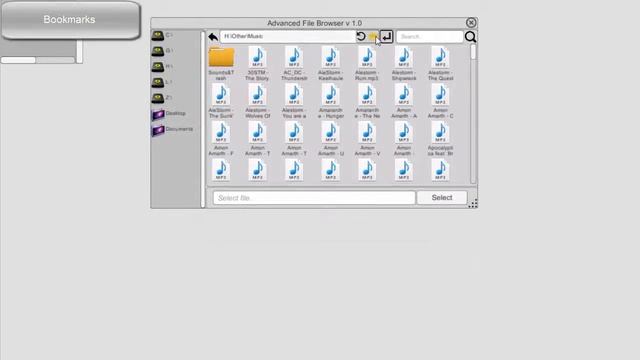Click the circular refresh icon by the path
Viewport: 640px width, 360px height.
(x=361, y=36)
